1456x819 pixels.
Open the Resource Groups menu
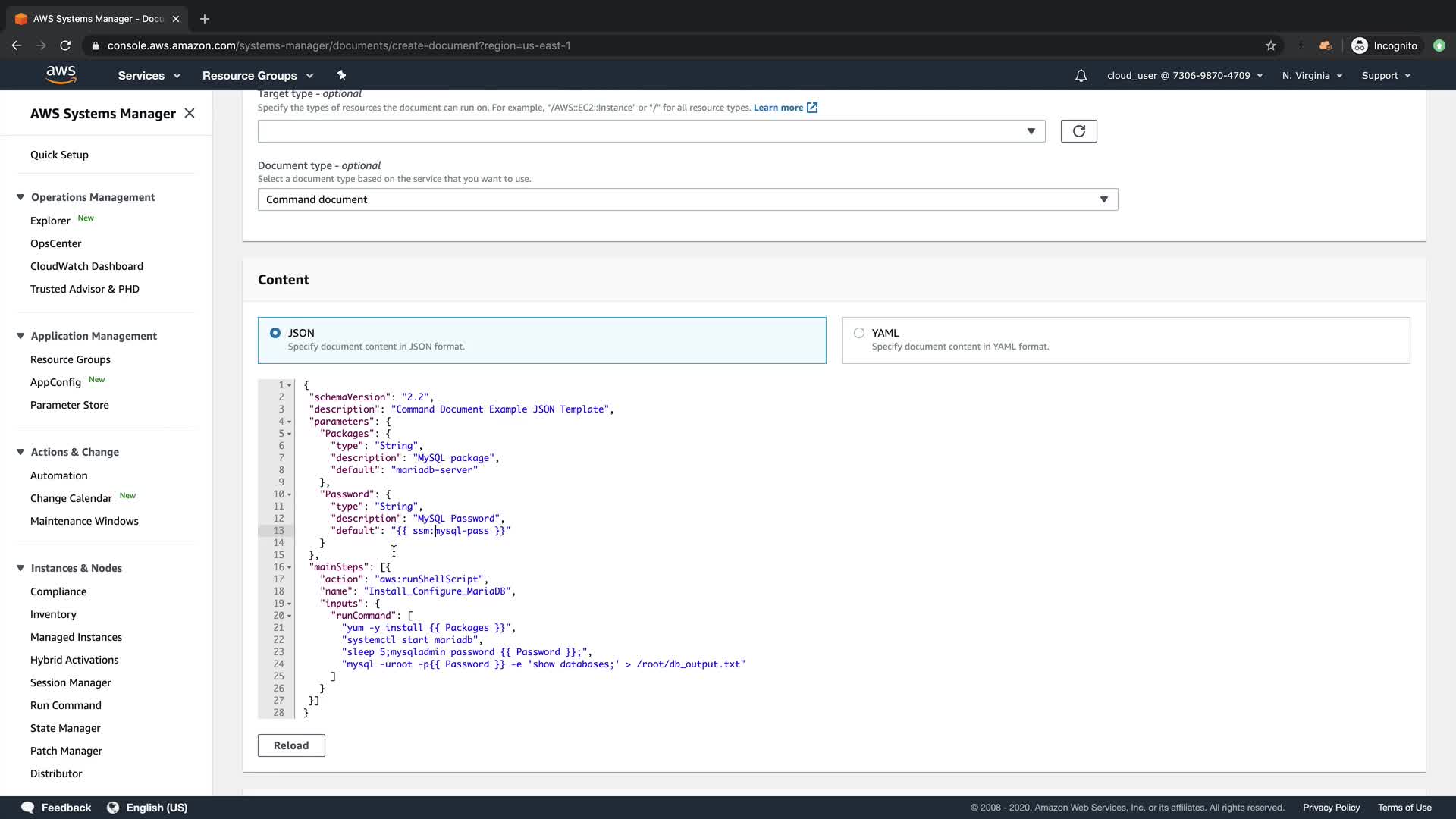tap(257, 76)
